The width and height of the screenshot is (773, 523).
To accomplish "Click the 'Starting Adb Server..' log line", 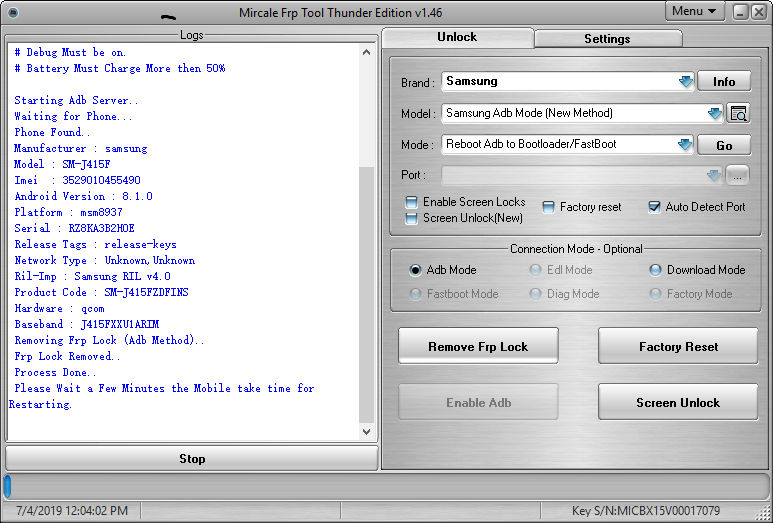I will coord(76,100).
